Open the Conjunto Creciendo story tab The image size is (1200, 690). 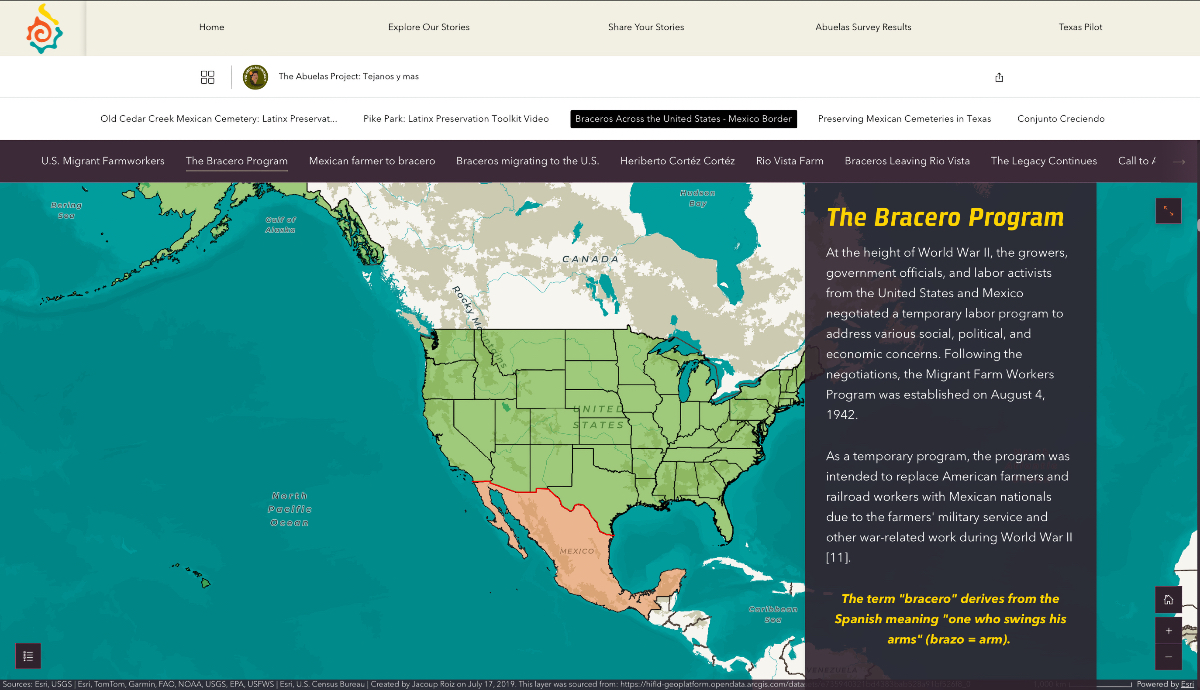pyautogui.click(x=1060, y=118)
